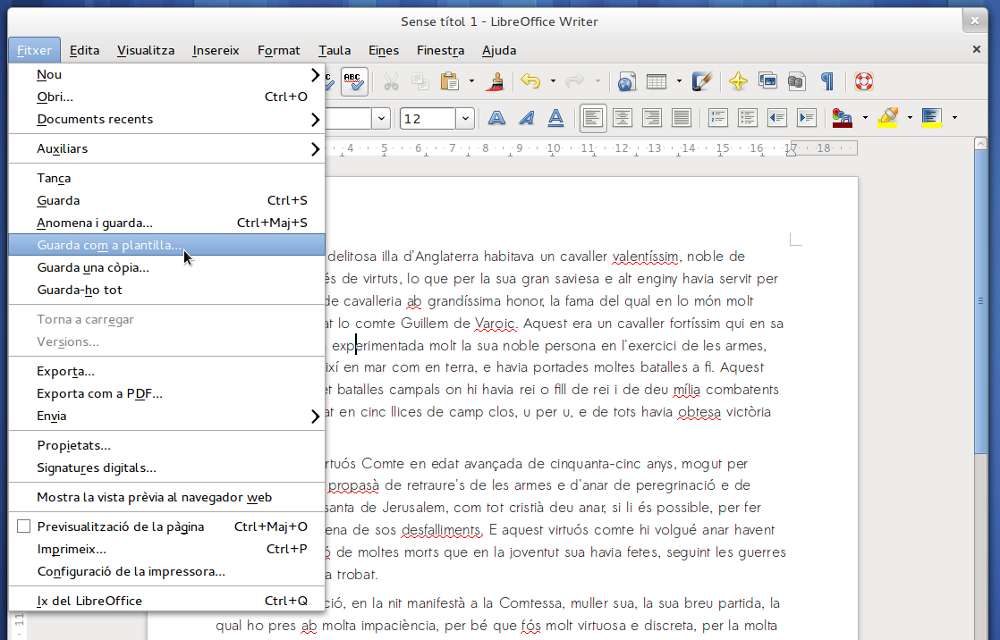Close document with menu bar X
Image resolution: width=1000 pixels, height=640 pixels.
click(x=976, y=49)
